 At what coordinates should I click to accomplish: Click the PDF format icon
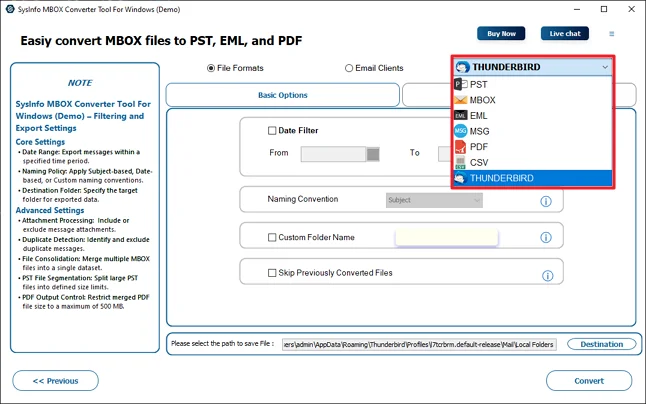tap(460, 147)
